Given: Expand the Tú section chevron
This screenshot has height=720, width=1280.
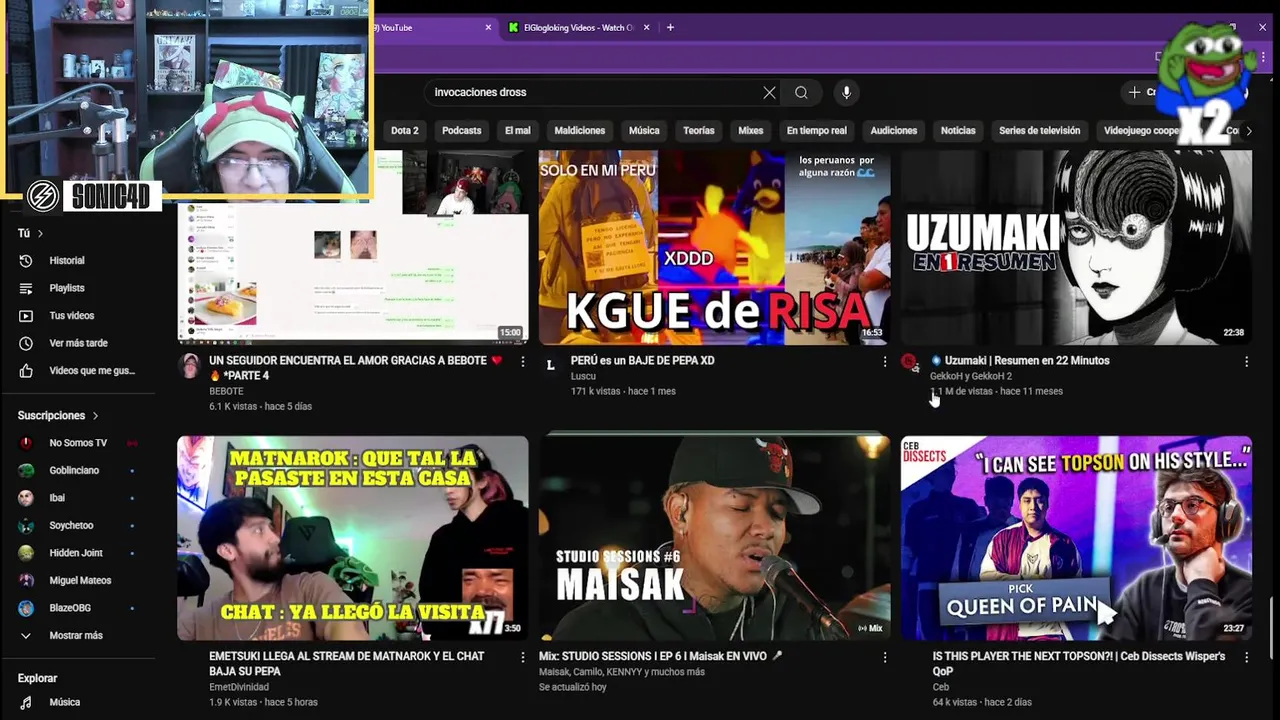Looking at the screenshot, I should (40, 233).
